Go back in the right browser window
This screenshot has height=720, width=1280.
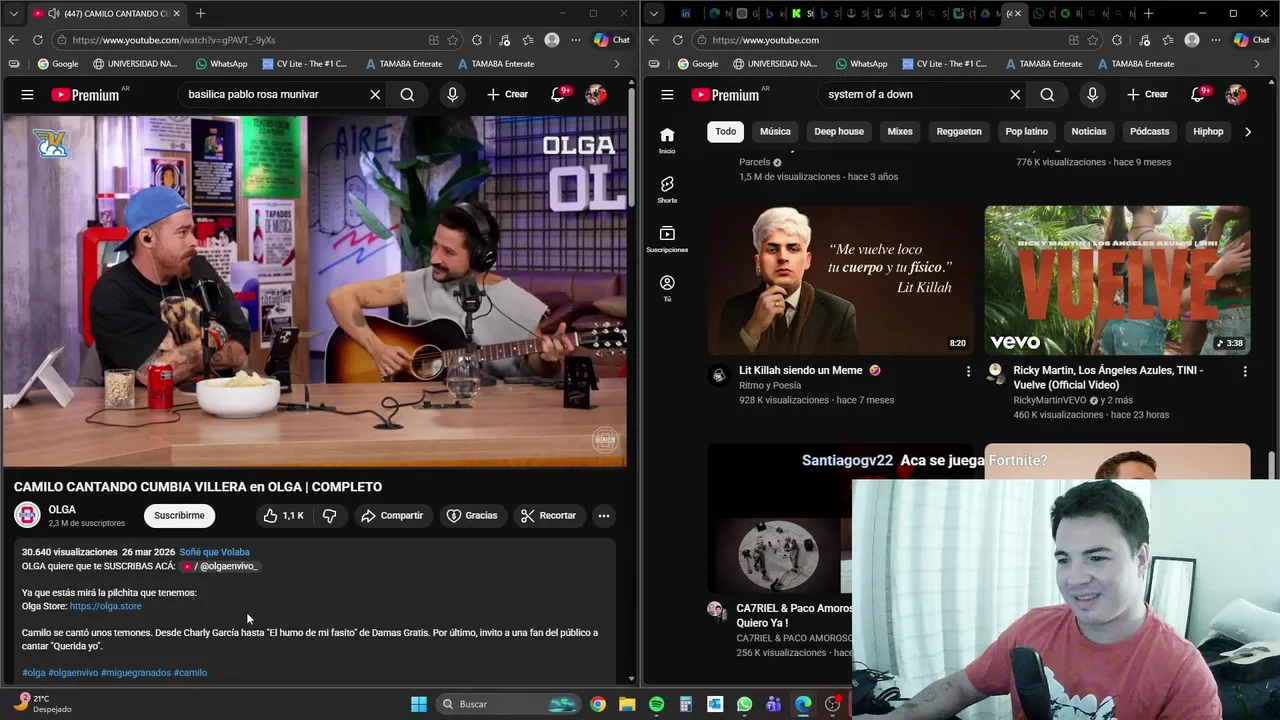(653, 40)
